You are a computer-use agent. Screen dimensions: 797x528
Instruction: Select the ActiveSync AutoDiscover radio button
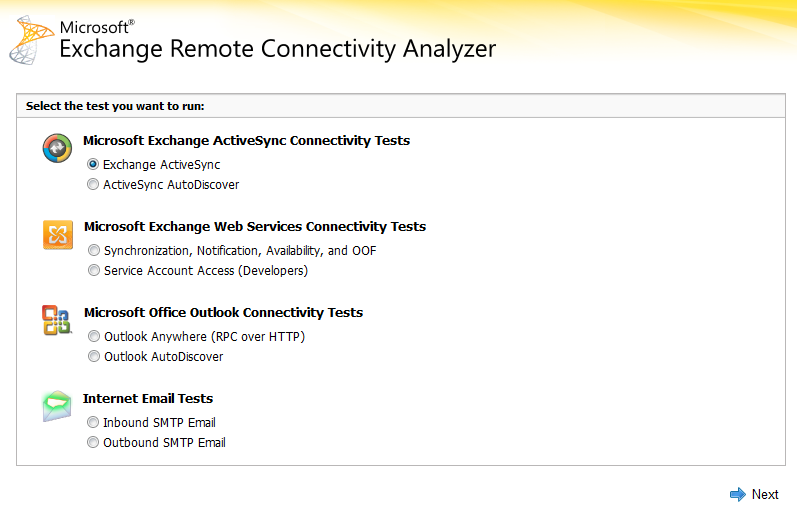click(x=93, y=184)
